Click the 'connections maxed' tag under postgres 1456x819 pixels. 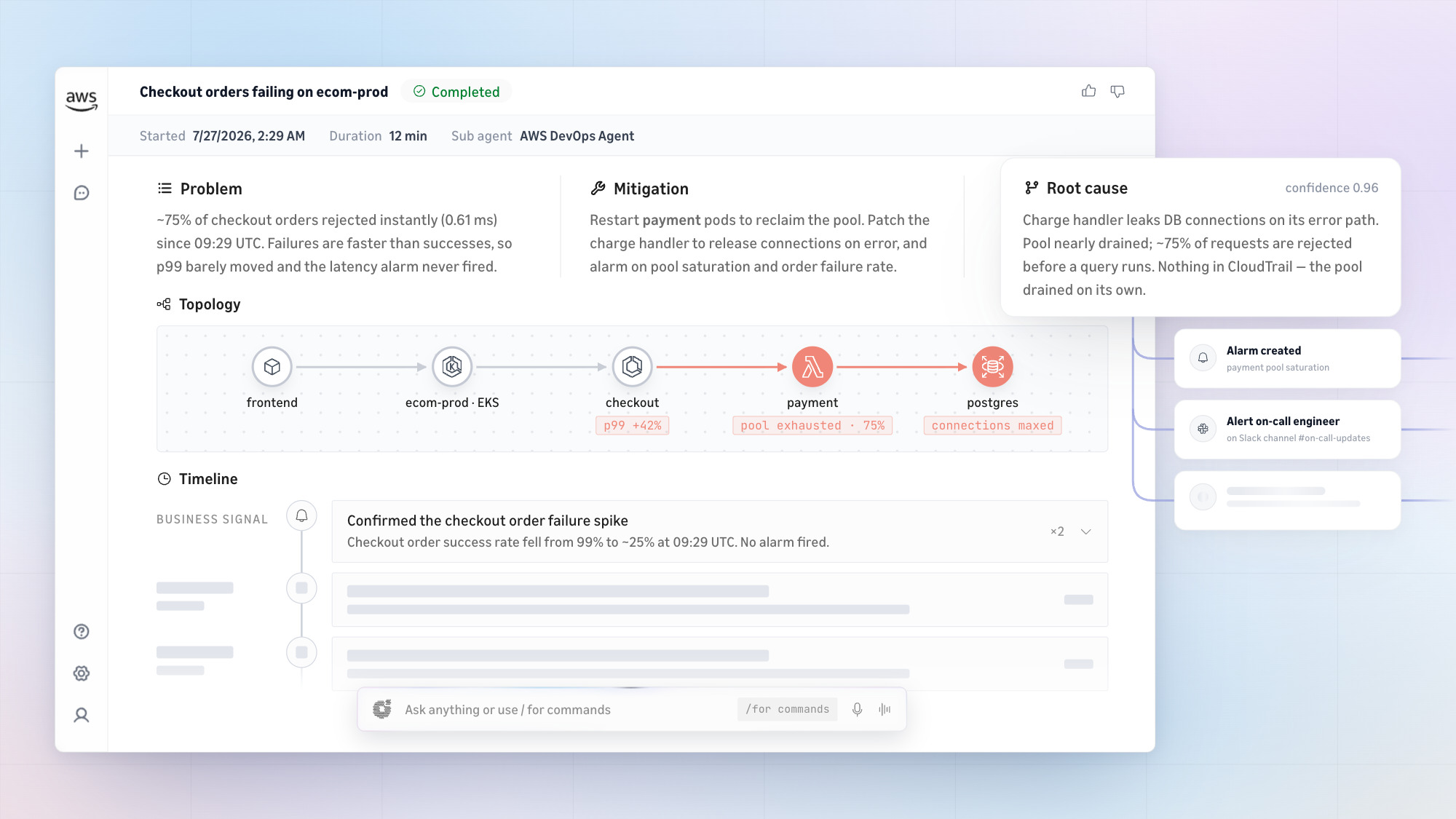click(x=993, y=426)
